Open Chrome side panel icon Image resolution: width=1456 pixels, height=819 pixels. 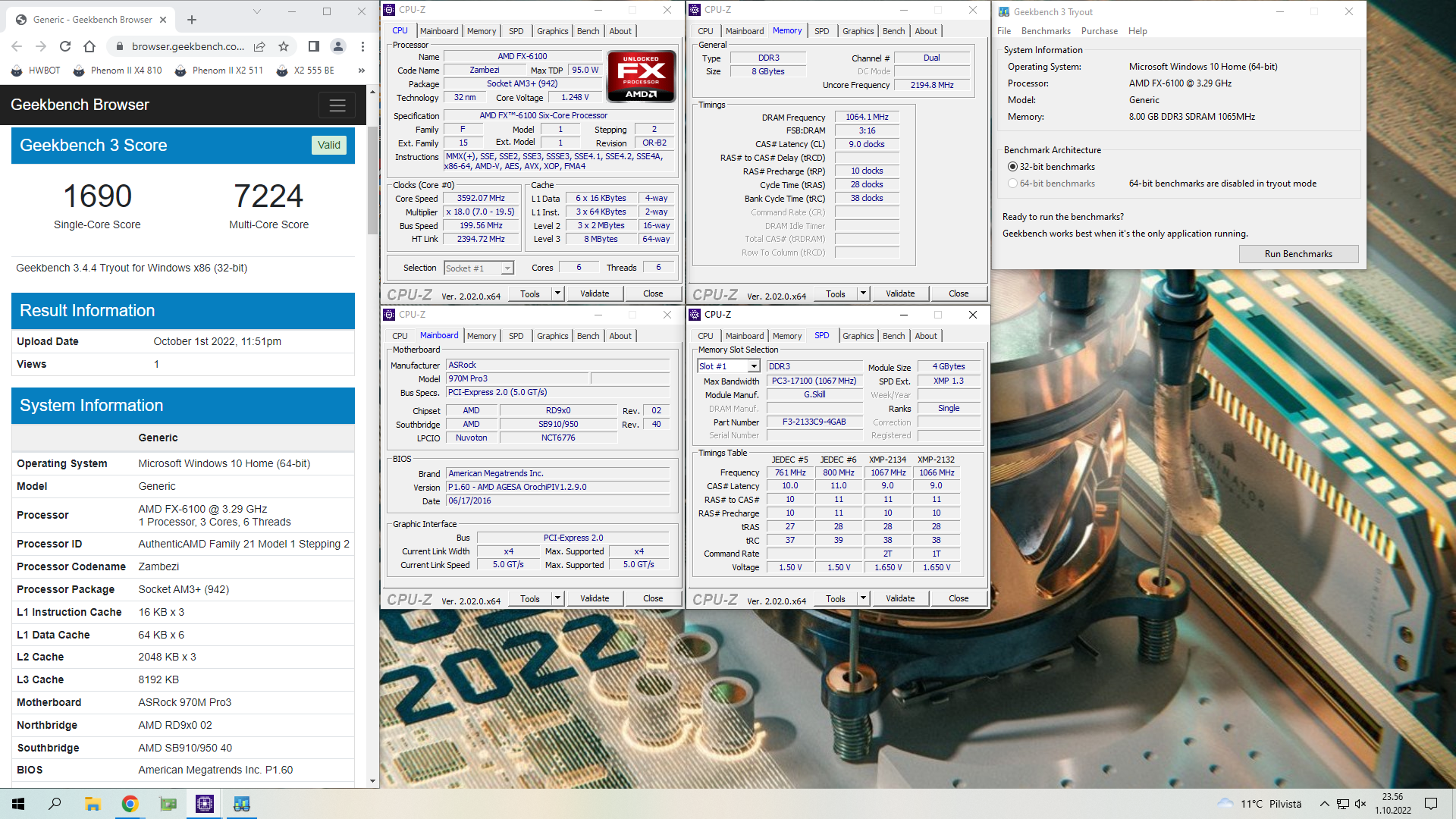point(313,46)
